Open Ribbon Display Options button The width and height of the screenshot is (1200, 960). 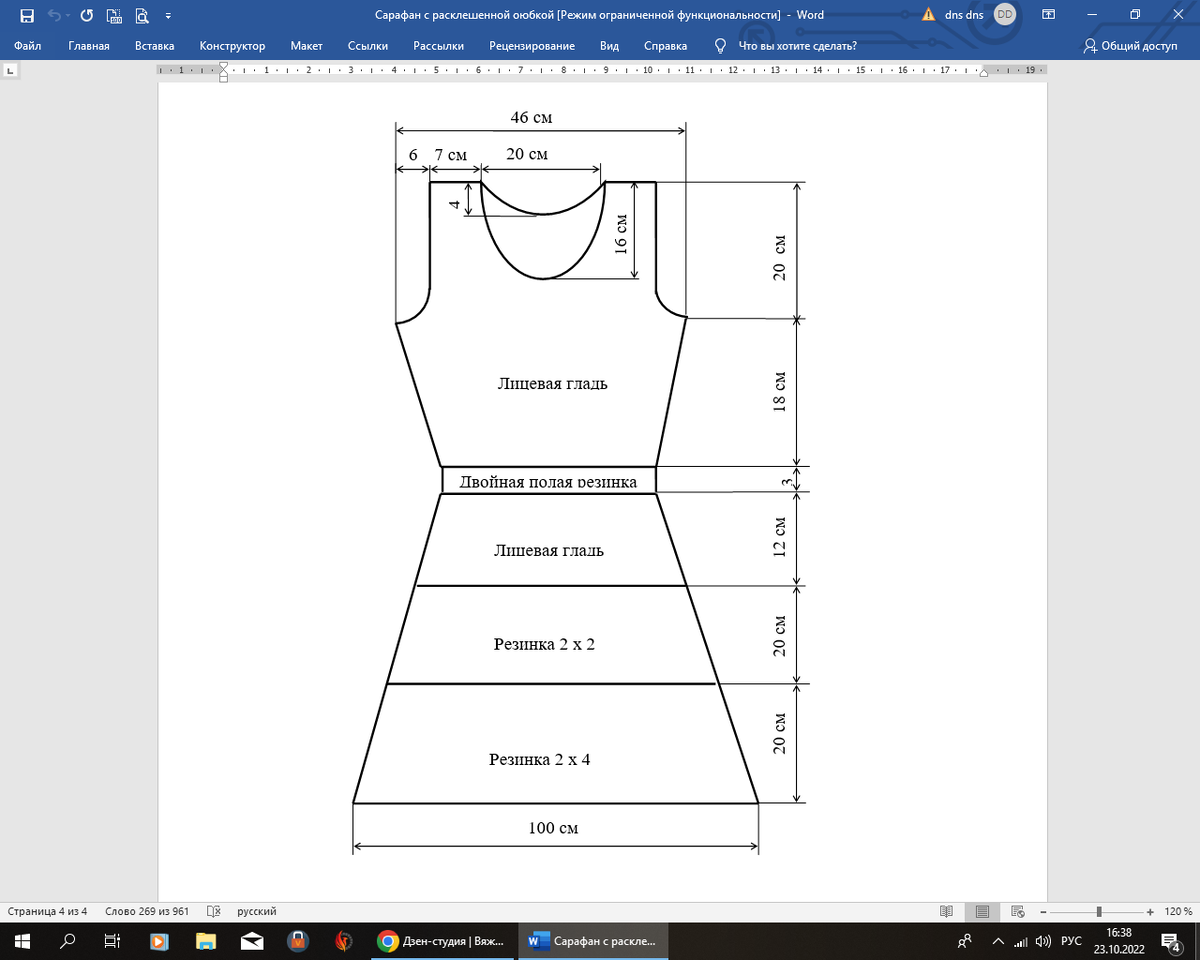(x=1048, y=15)
